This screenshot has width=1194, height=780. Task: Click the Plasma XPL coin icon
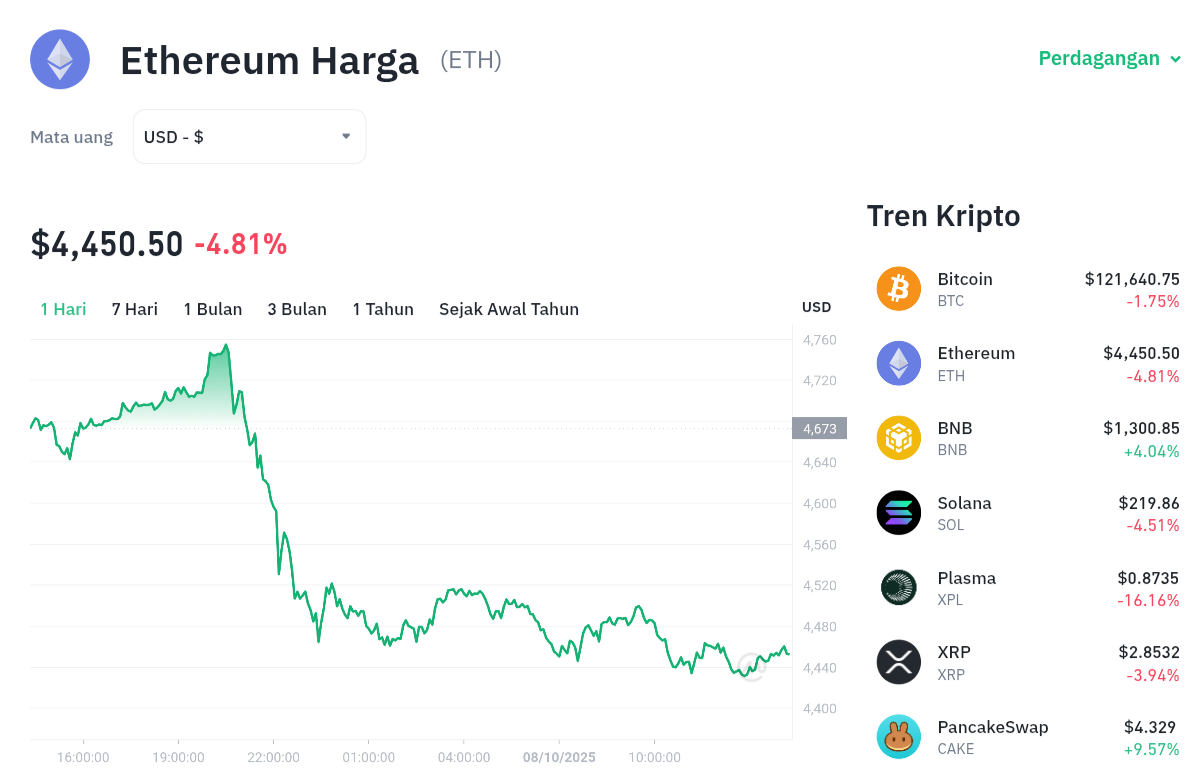[x=898, y=587]
